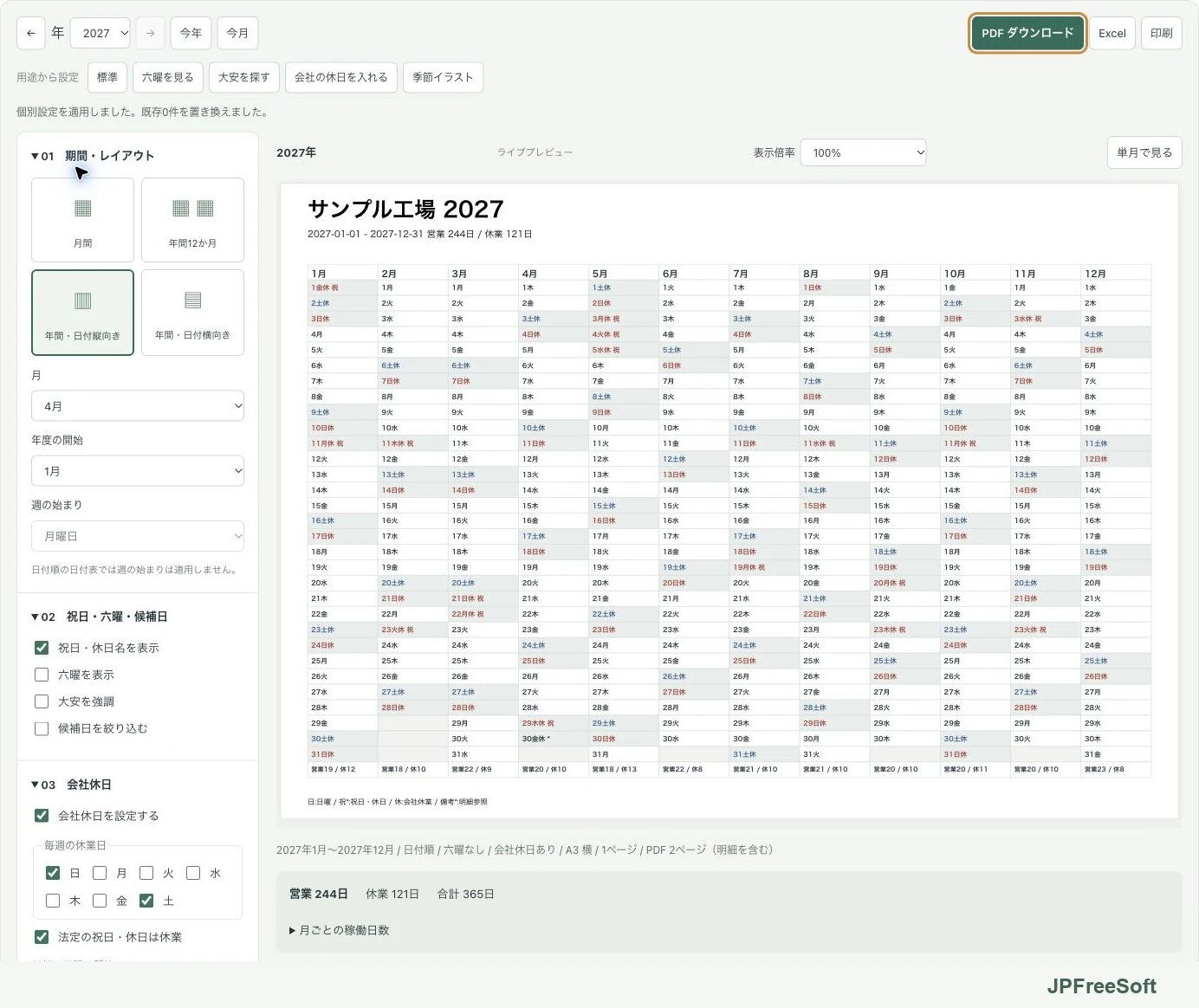Screen dimensions: 1199x1008
Task: Collapse the 03 会社休日 section
Action: [x=71, y=785]
